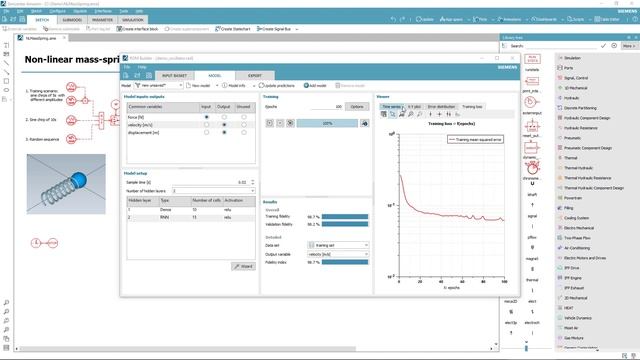640x360 pixels.
Task: Click the icon right of training progress bar
Action: (x=364, y=123)
